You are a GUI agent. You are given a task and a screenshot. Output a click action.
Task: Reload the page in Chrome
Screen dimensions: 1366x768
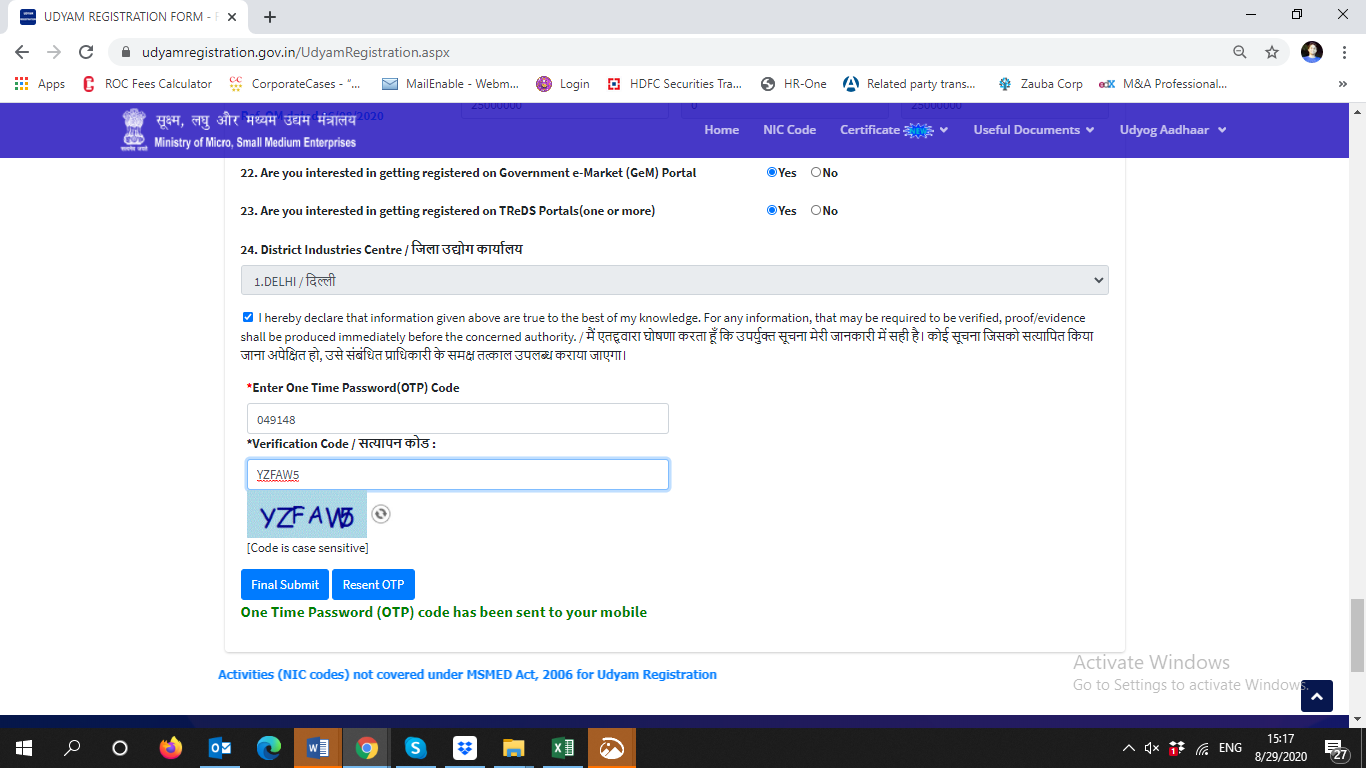86,52
